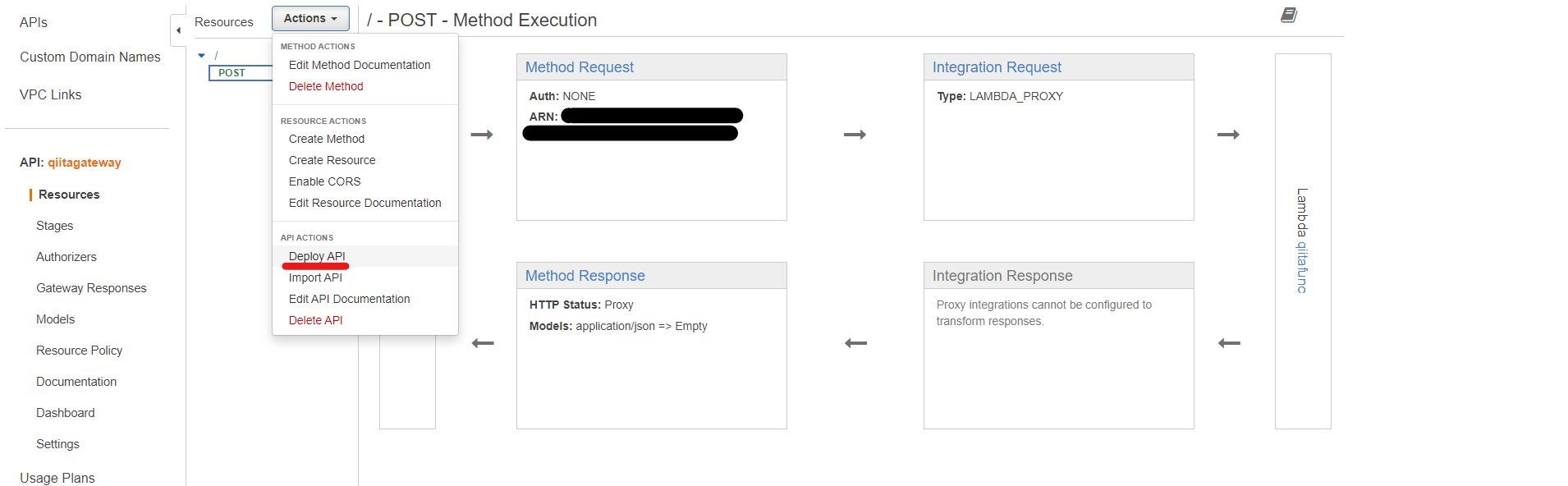The image size is (1568, 486).
Task: Select Deploy API from menu
Action: [317, 256]
